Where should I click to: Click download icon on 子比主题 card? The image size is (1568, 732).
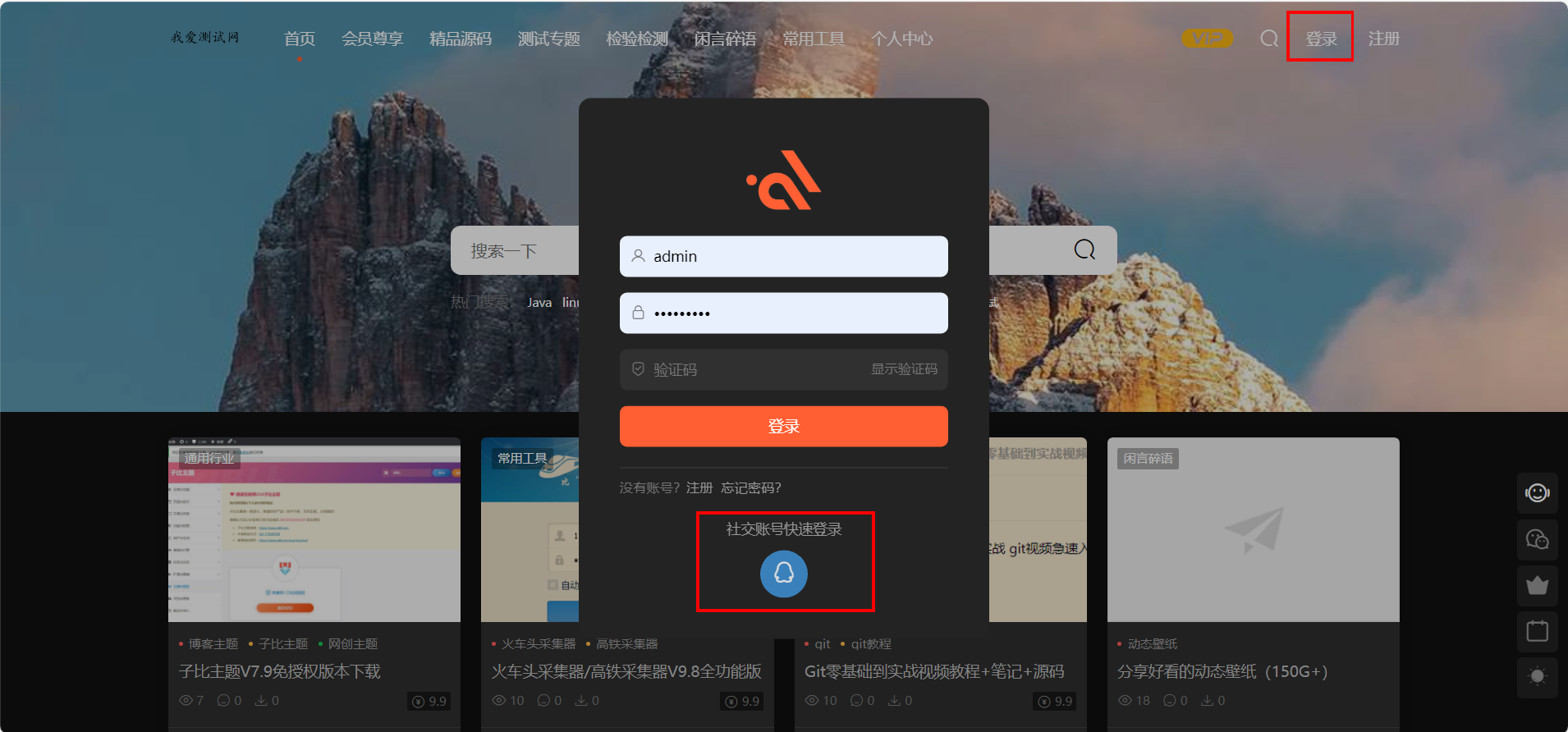261,701
